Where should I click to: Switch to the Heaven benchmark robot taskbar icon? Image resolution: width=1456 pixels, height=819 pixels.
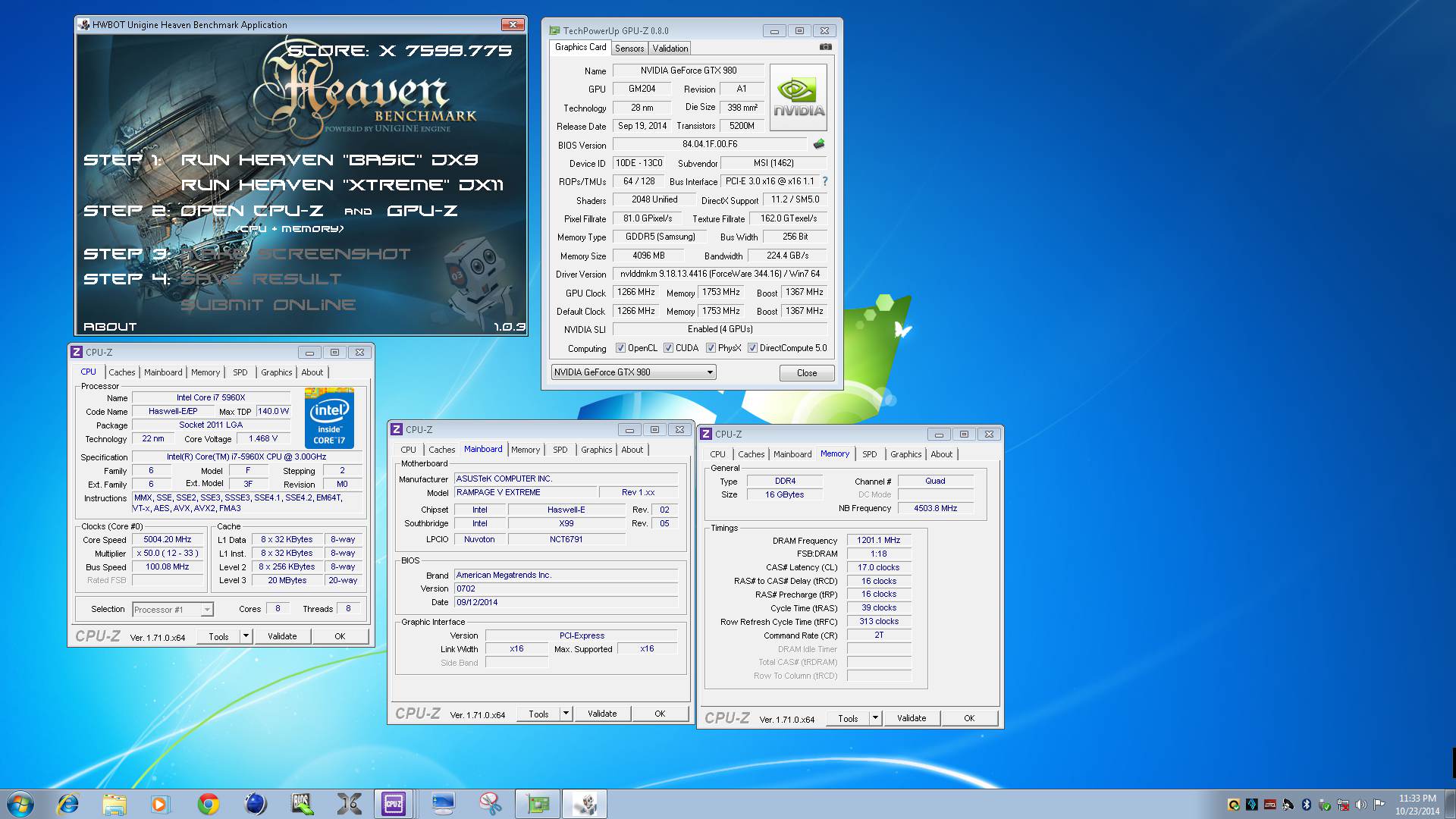[585, 804]
